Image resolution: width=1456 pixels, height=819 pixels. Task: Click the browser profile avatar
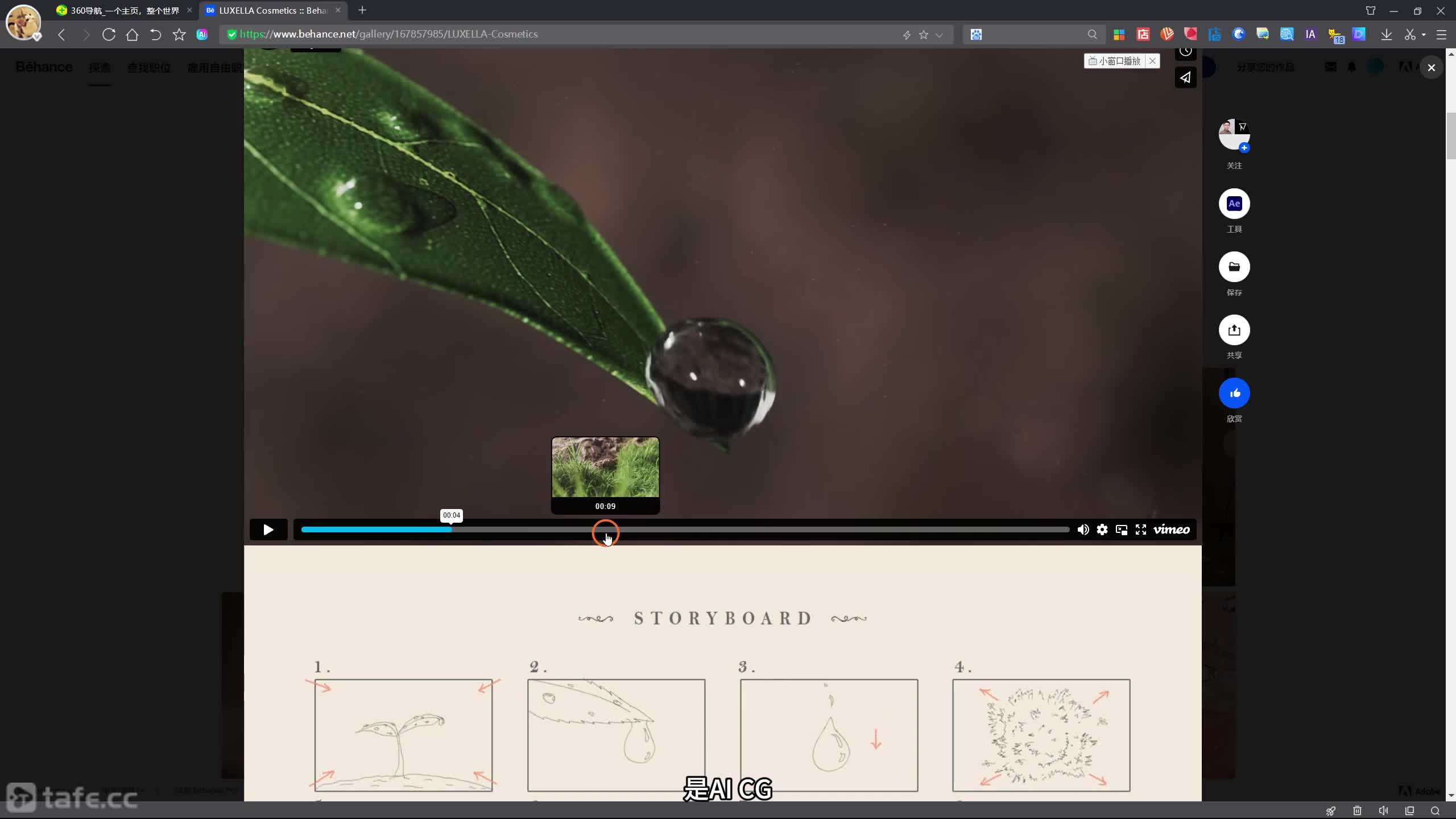(23, 22)
